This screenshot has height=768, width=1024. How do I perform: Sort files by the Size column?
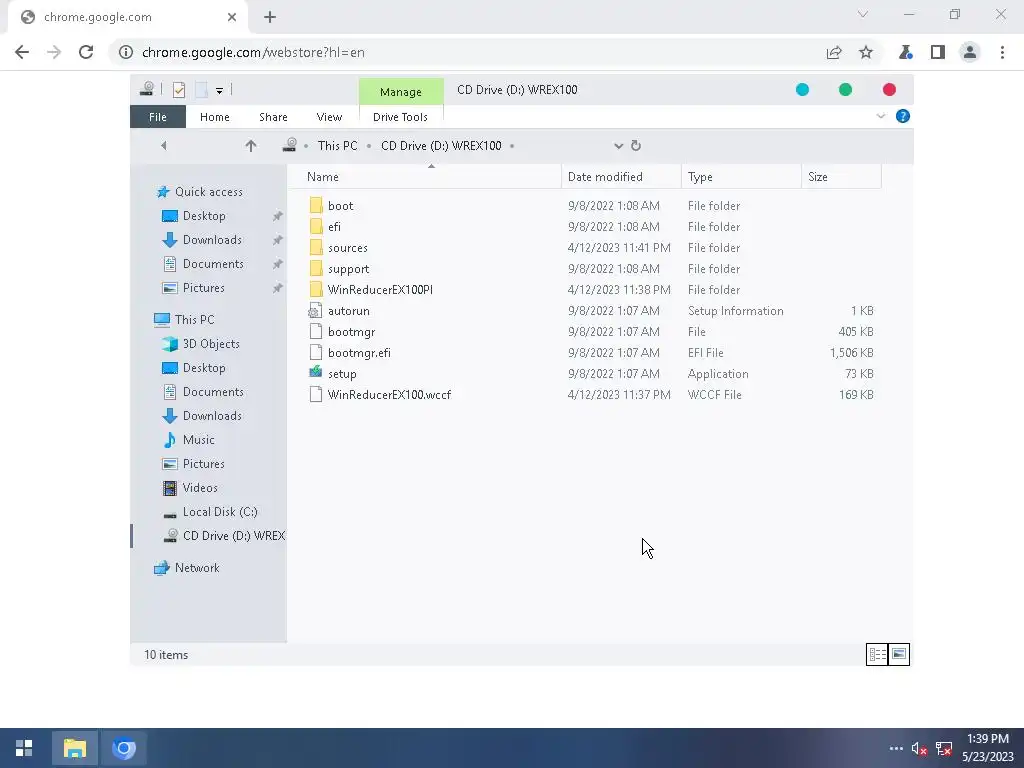click(x=841, y=177)
